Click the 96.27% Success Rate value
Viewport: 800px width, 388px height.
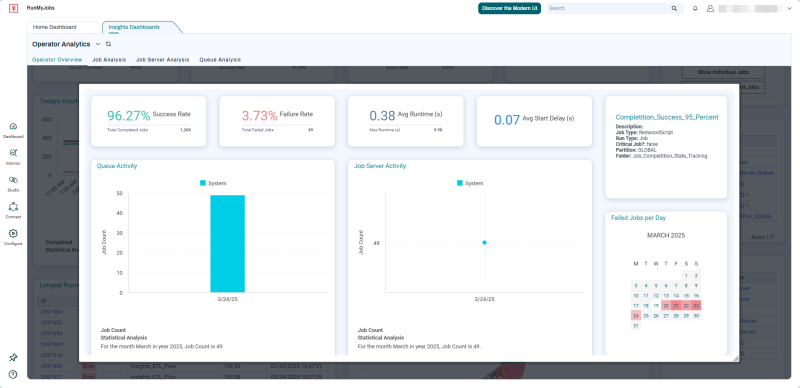point(129,116)
